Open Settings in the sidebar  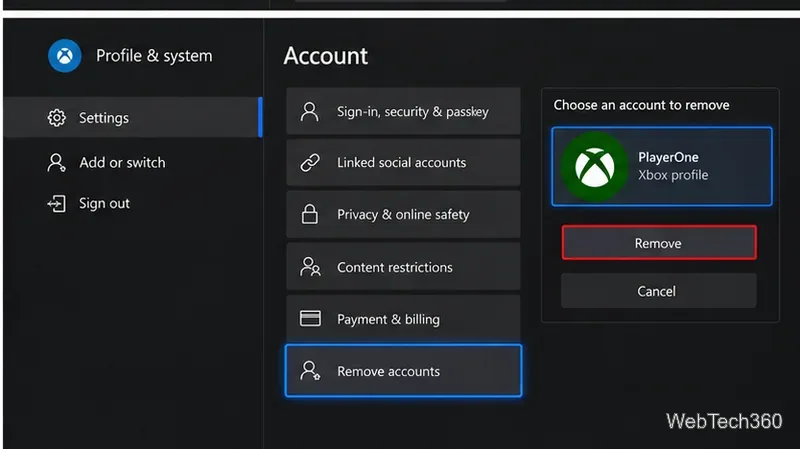pyautogui.click(x=133, y=117)
